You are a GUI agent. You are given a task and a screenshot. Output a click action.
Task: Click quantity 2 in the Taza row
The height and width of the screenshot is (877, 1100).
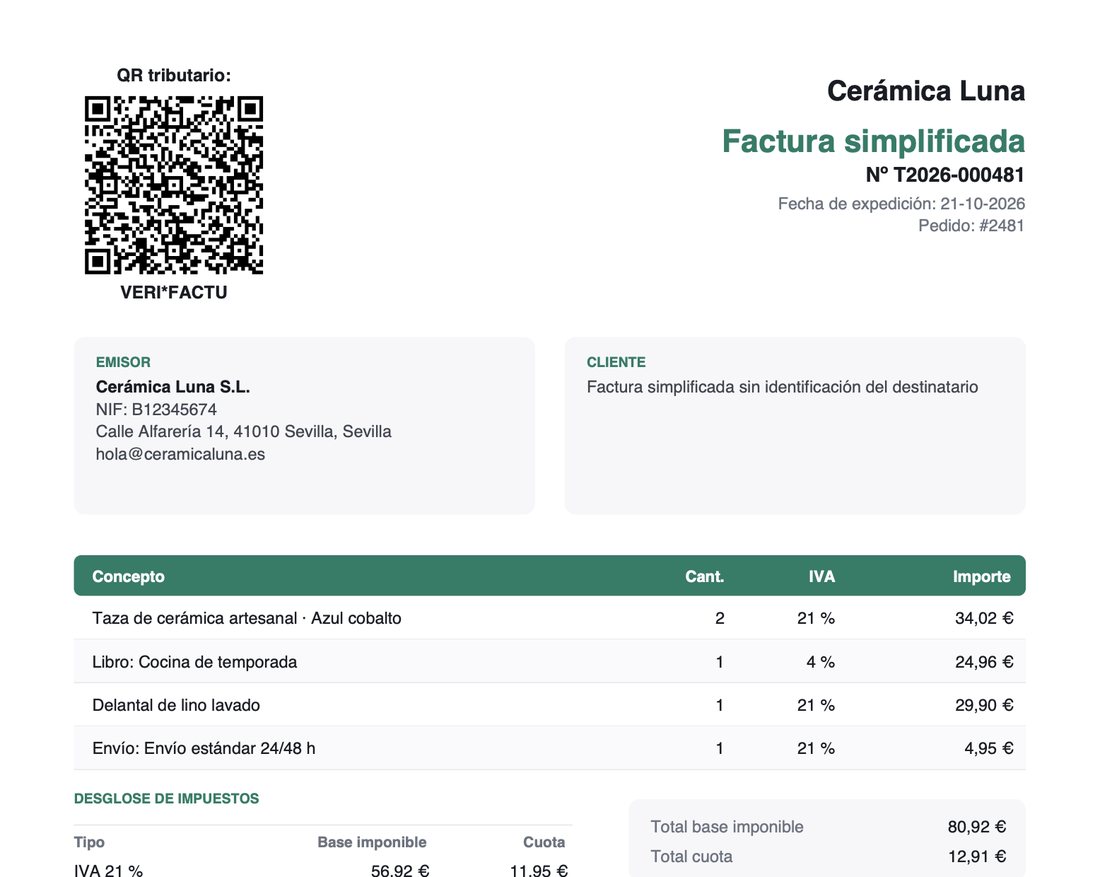(720, 618)
